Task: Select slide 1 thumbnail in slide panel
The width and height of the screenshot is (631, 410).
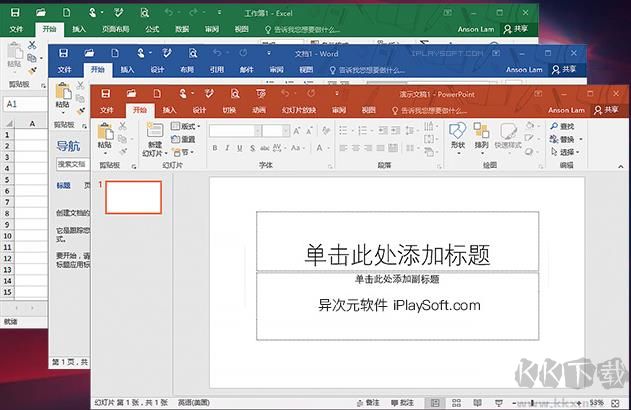Action: [133, 197]
